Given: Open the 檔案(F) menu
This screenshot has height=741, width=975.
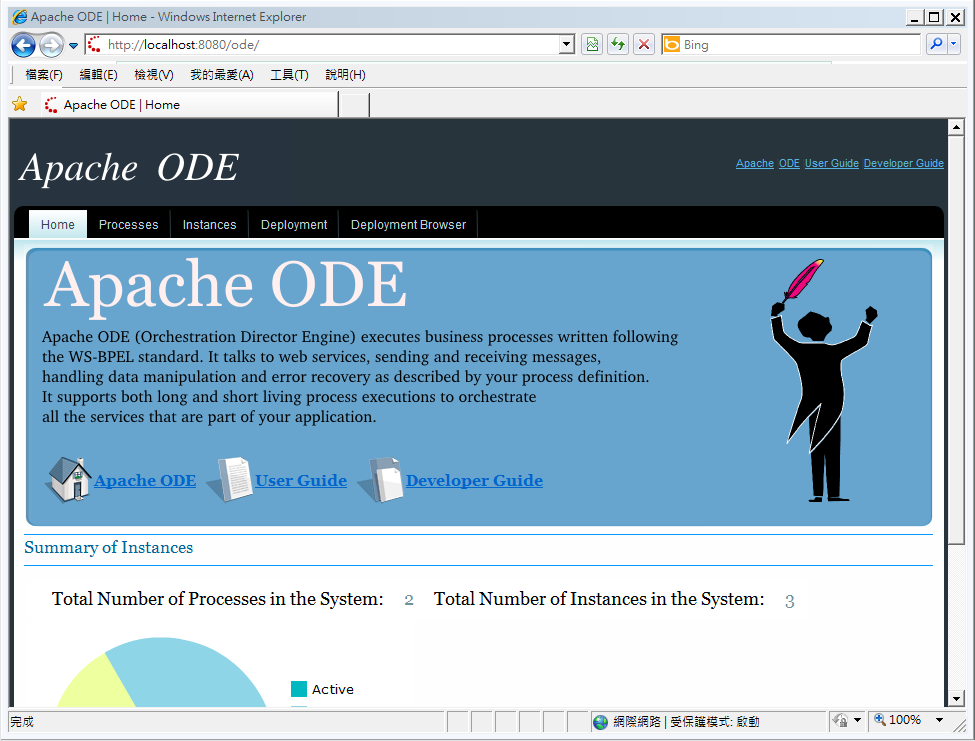Looking at the screenshot, I should [44, 75].
